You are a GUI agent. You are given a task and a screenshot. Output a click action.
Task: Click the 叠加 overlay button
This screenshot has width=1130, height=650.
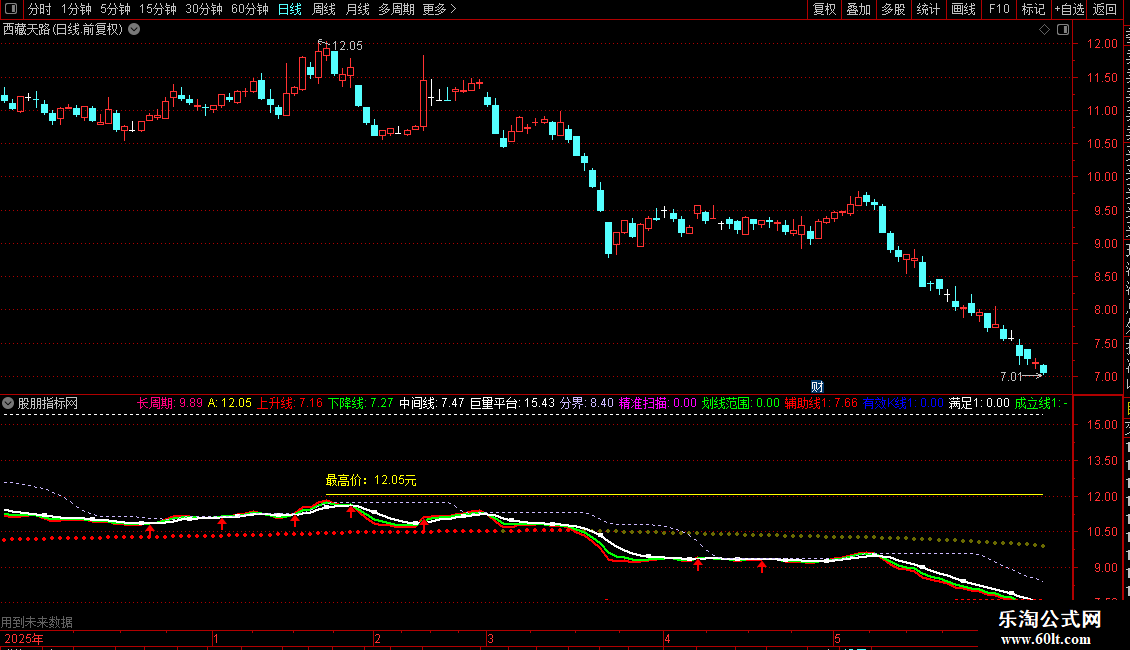858,9
